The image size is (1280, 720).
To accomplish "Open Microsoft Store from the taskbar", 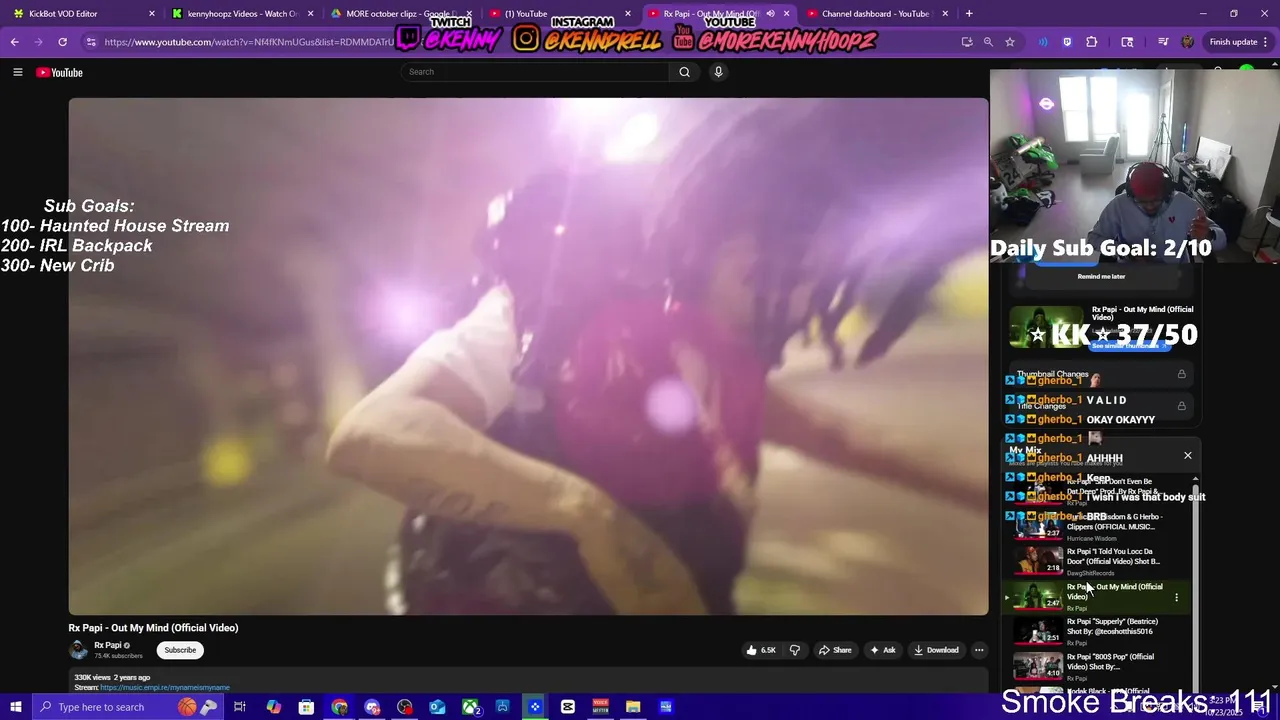I will coord(306,707).
